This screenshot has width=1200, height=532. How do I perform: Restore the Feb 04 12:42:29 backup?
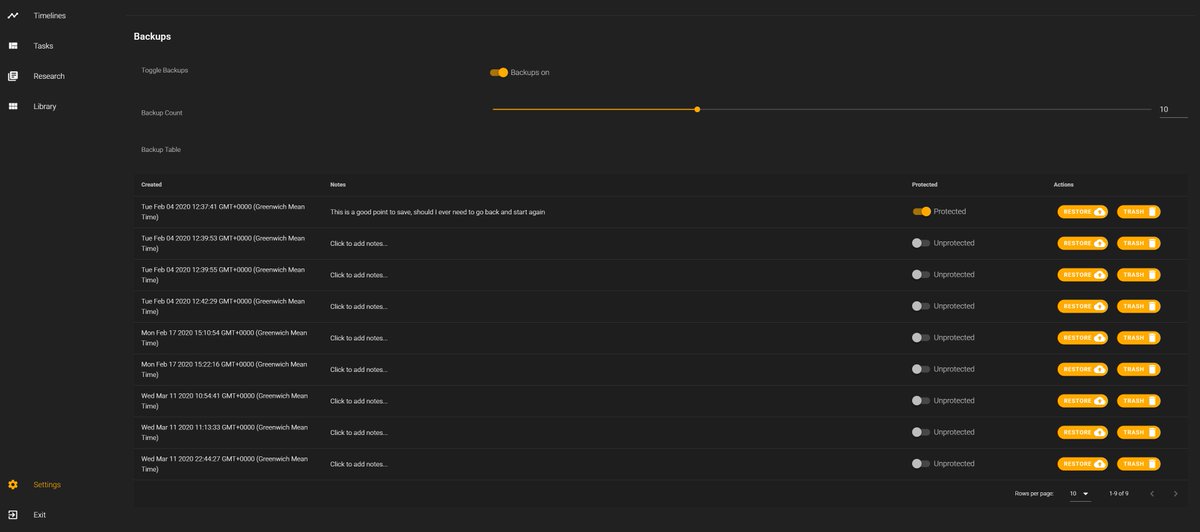click(x=1083, y=306)
